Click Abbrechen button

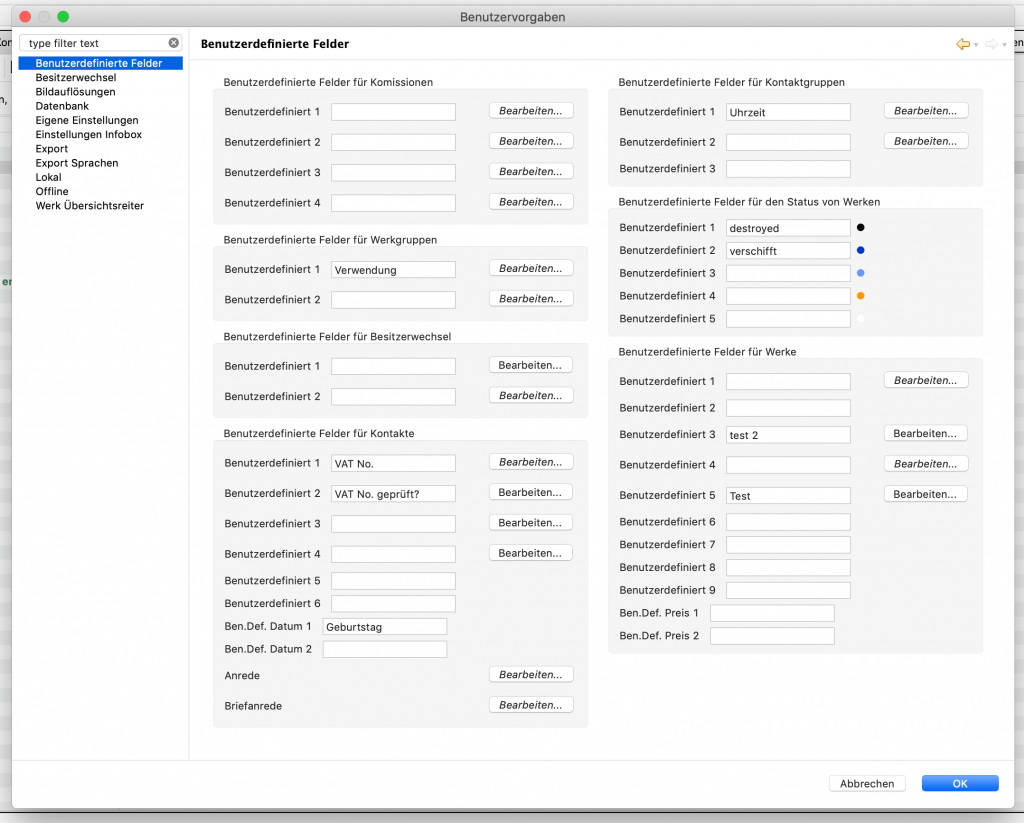[867, 784]
